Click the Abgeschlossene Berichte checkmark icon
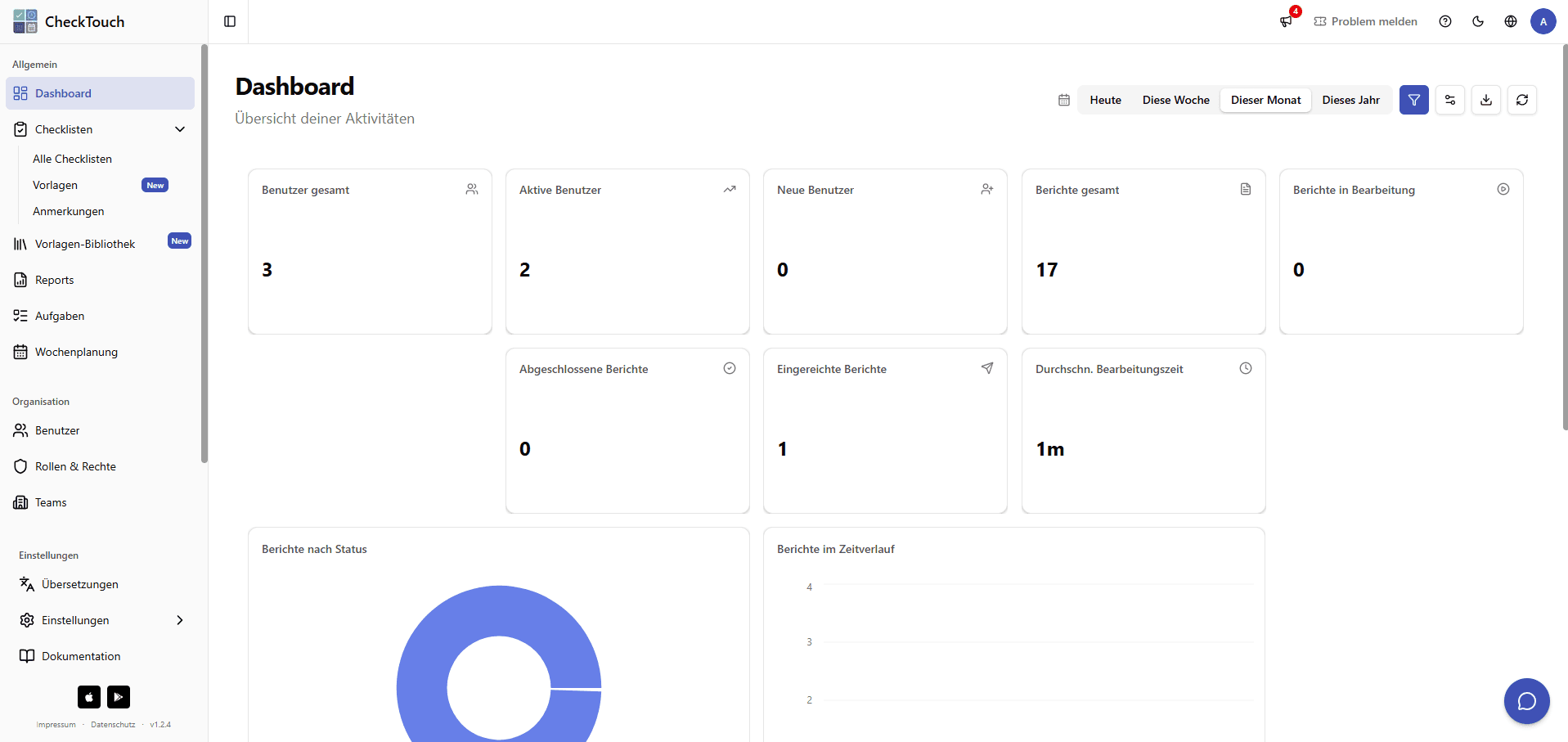 tap(730, 368)
